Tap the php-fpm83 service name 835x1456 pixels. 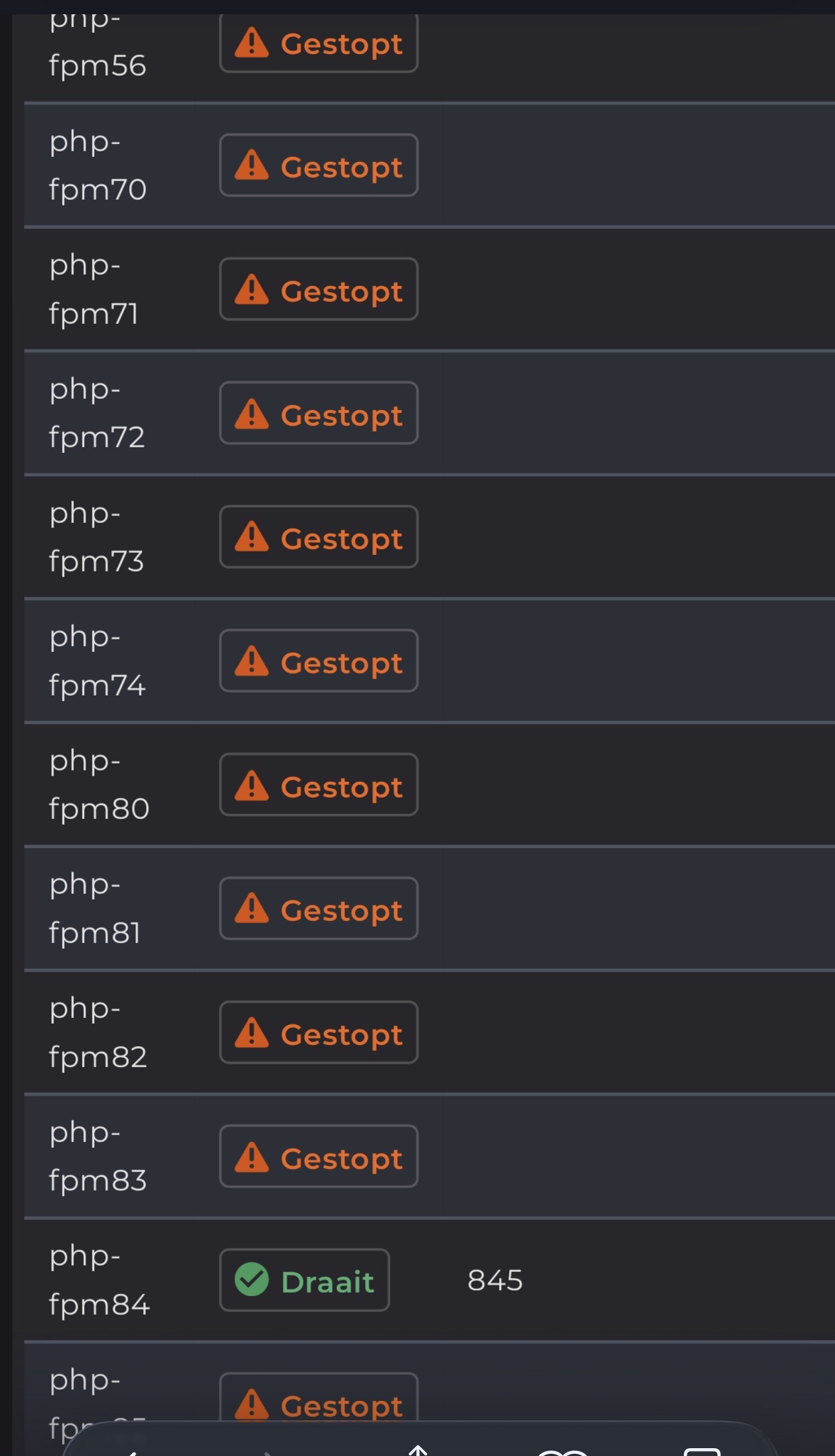click(97, 1156)
